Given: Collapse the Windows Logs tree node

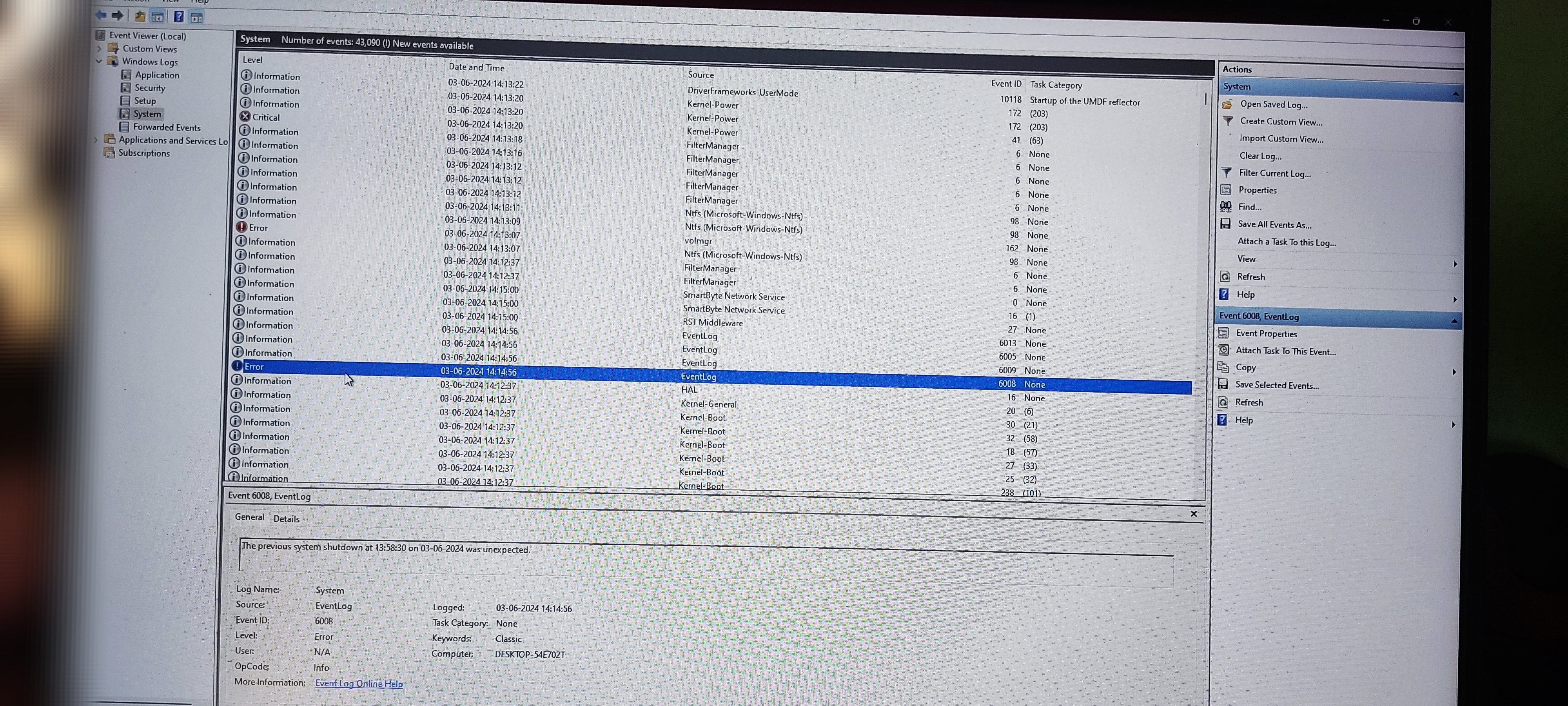Looking at the screenshot, I should pos(99,62).
